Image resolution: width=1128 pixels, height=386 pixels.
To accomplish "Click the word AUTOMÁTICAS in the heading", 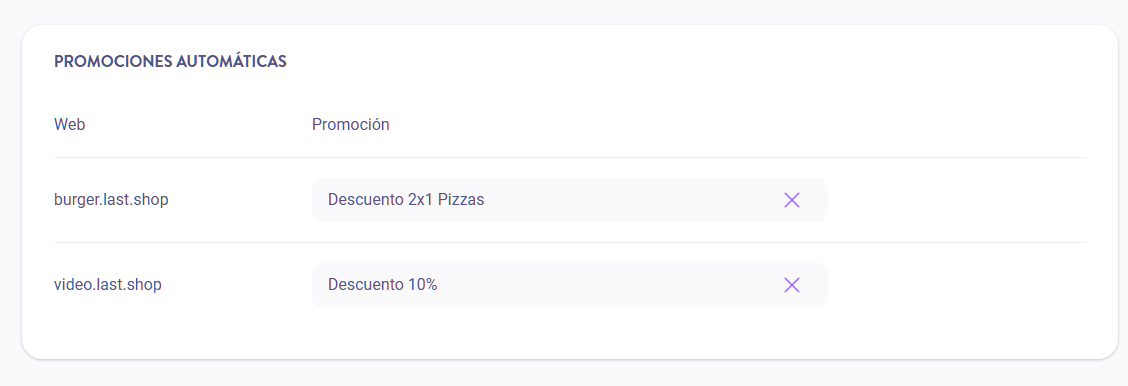I will click(232, 61).
